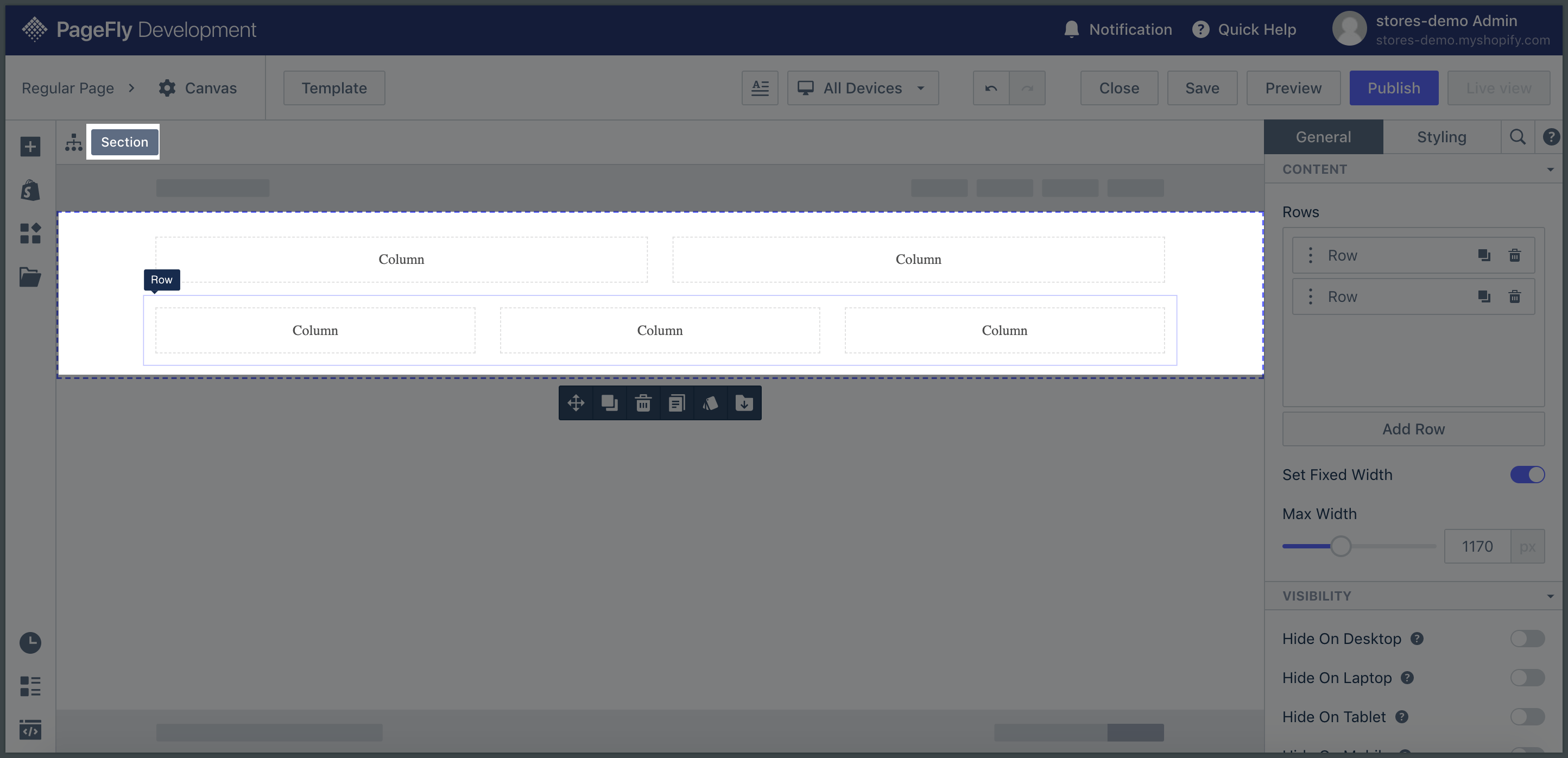Show Hide On Desktop help tooltip icon
The width and height of the screenshot is (1568, 758).
(1417, 638)
